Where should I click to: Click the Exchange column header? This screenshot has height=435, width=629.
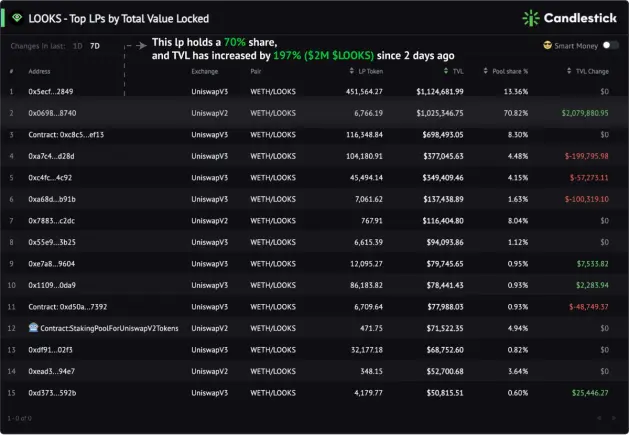205,71
